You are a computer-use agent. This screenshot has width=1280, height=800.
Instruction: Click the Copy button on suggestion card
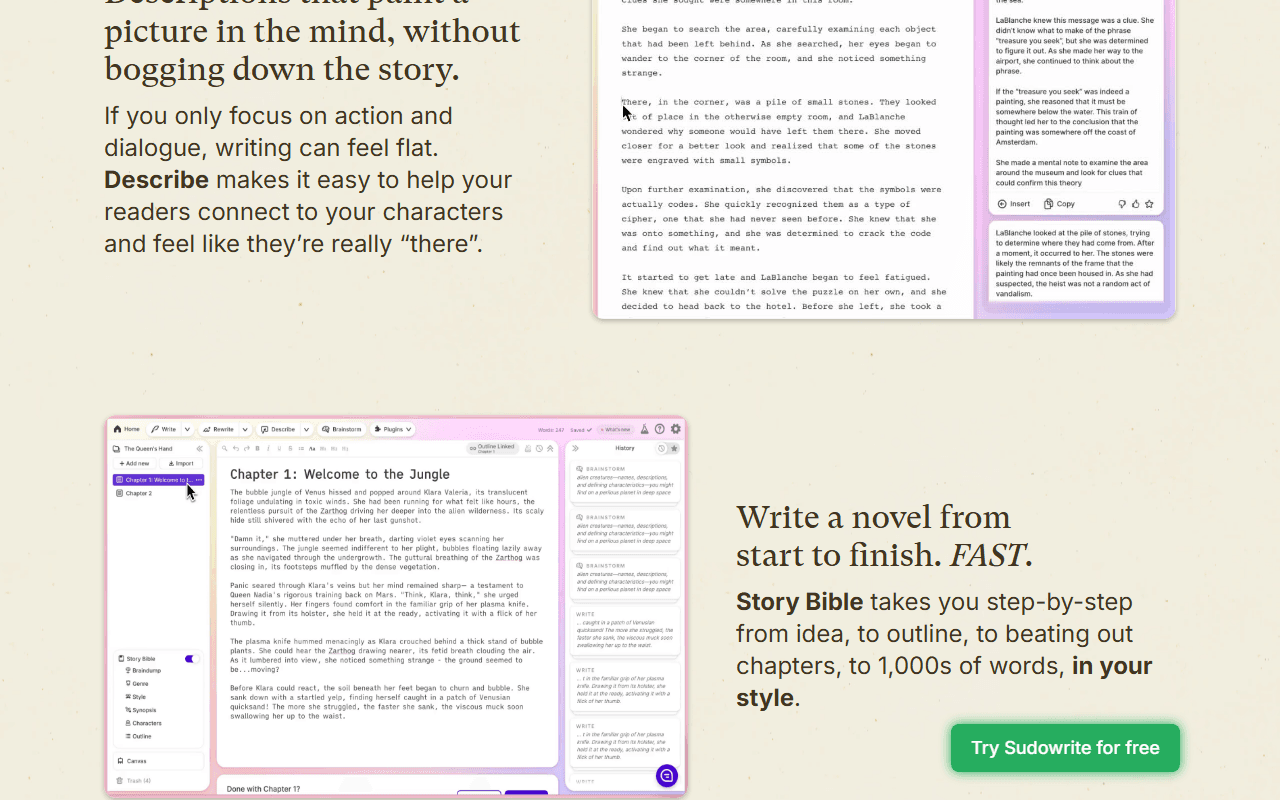1059,203
